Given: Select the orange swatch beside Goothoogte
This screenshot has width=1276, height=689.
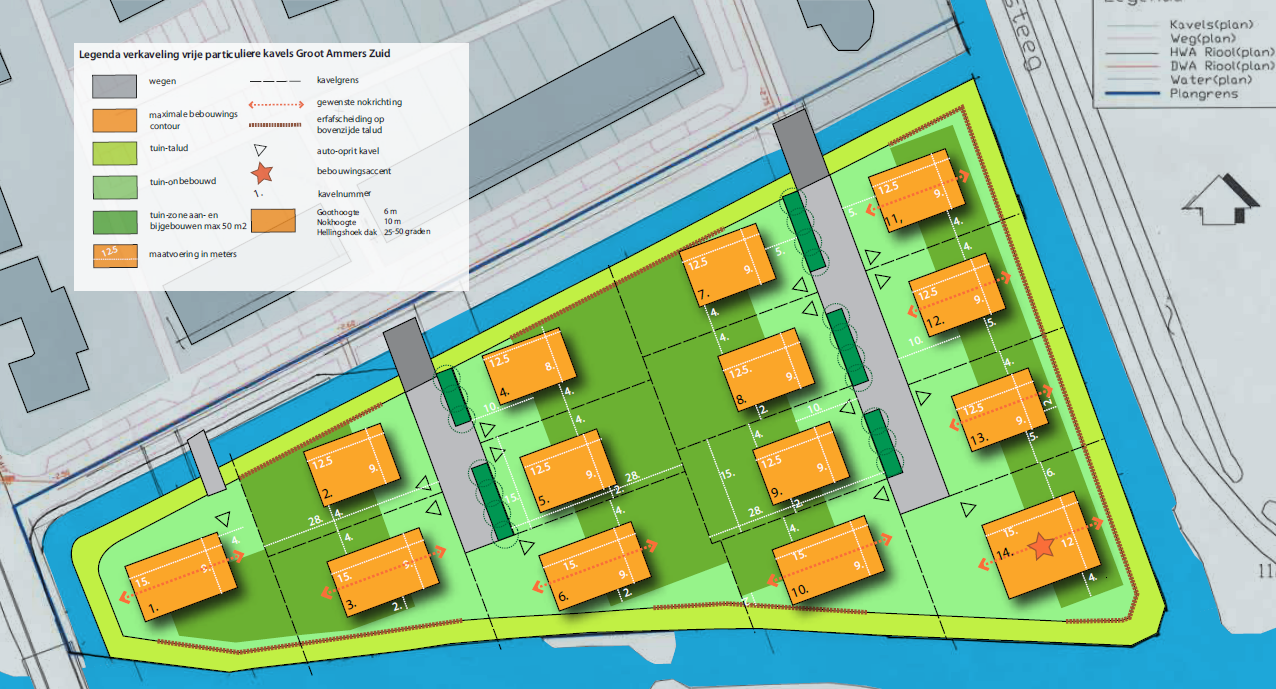Looking at the screenshot, I should point(273,221).
